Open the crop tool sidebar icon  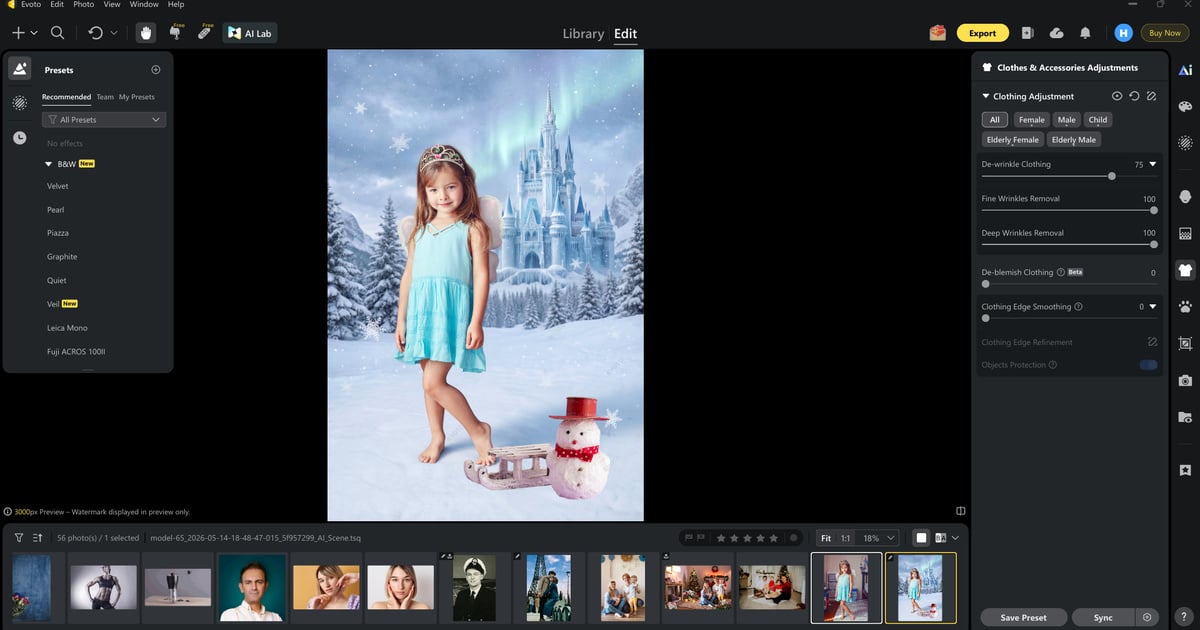[x=1185, y=343]
